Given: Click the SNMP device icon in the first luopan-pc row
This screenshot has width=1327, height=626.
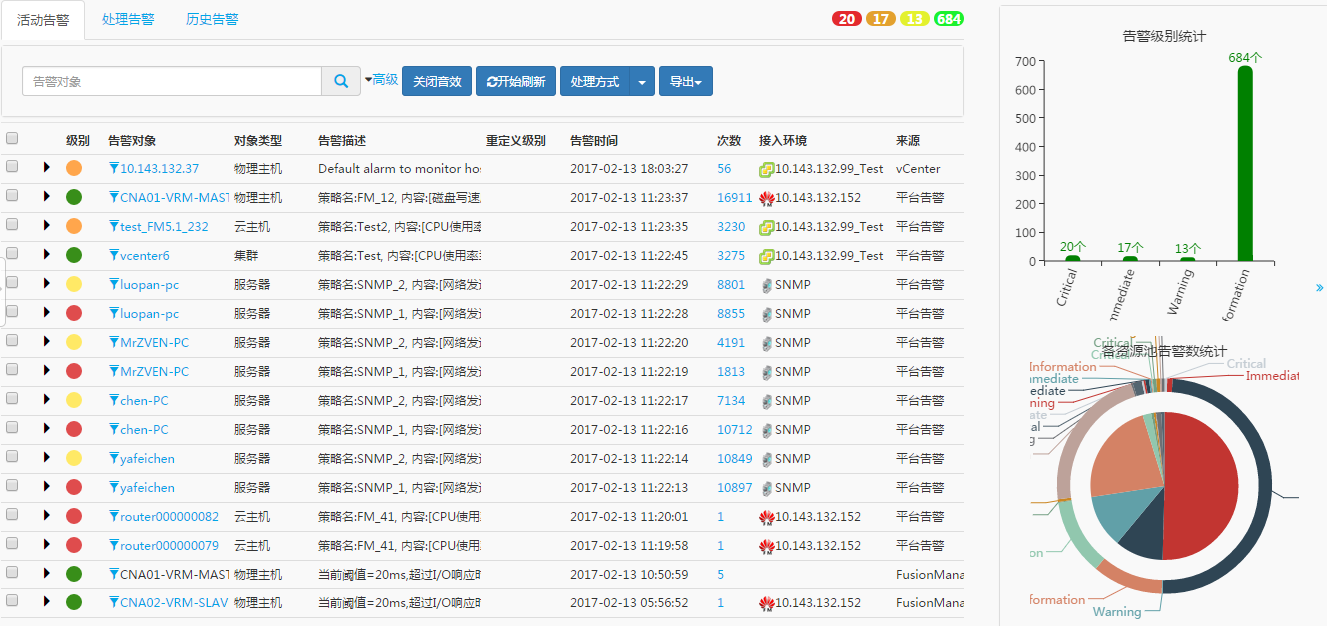Looking at the screenshot, I should (x=767, y=285).
